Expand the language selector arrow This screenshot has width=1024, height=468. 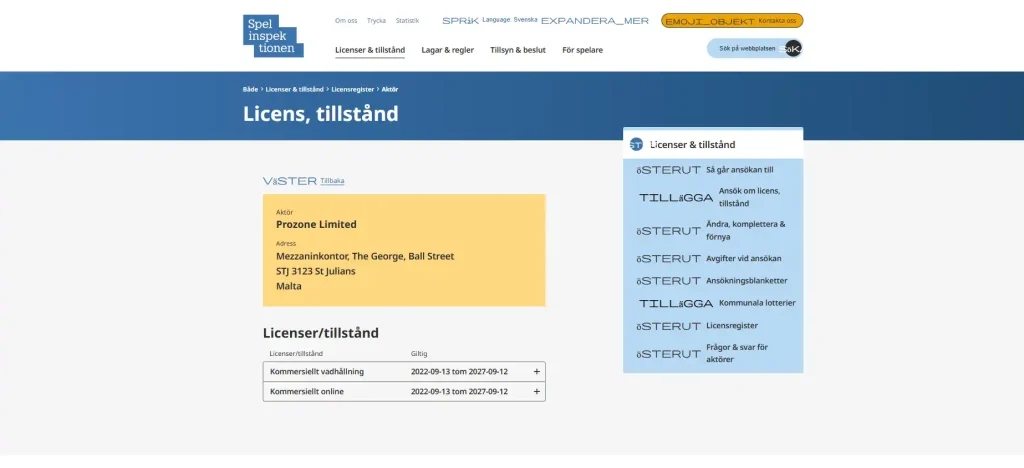point(595,21)
